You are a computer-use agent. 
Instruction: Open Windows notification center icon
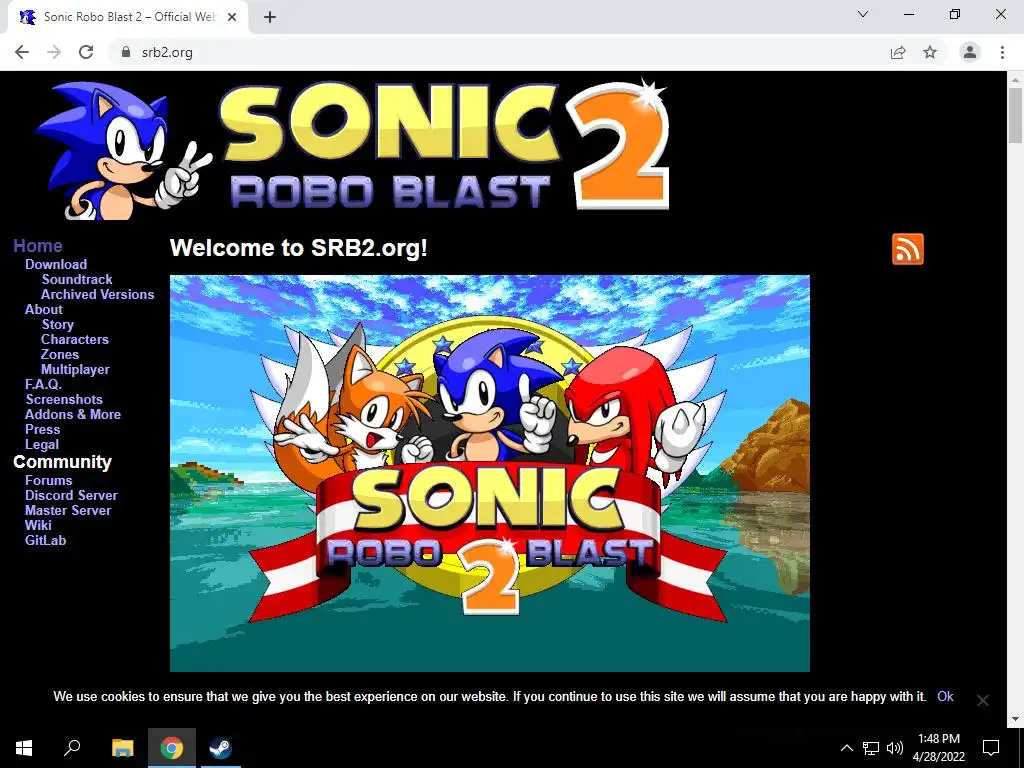(991, 748)
